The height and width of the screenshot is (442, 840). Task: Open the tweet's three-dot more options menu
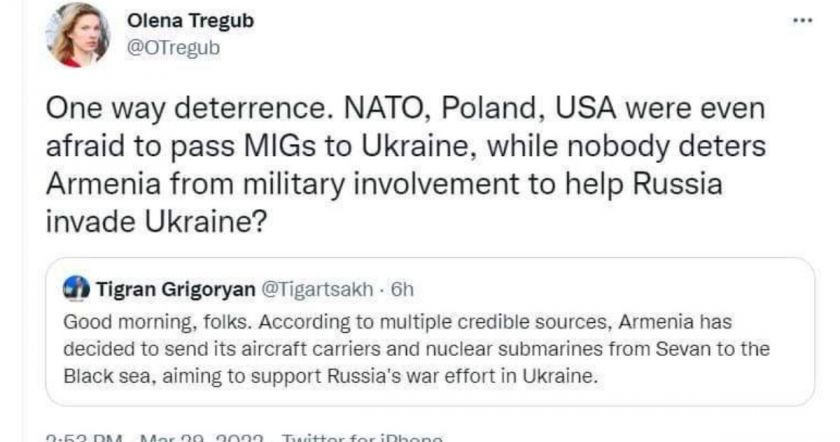(802, 21)
